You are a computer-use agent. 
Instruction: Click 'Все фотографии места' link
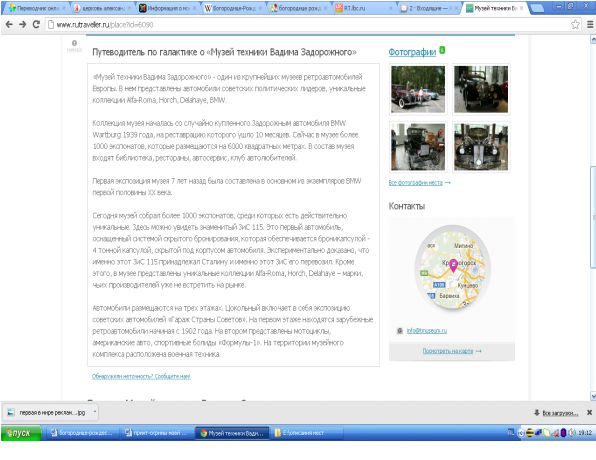click(x=415, y=183)
